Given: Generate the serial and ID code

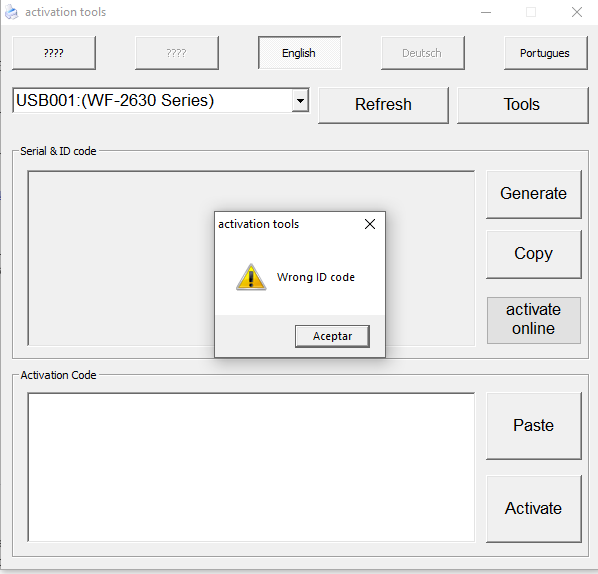Looking at the screenshot, I should [534, 194].
